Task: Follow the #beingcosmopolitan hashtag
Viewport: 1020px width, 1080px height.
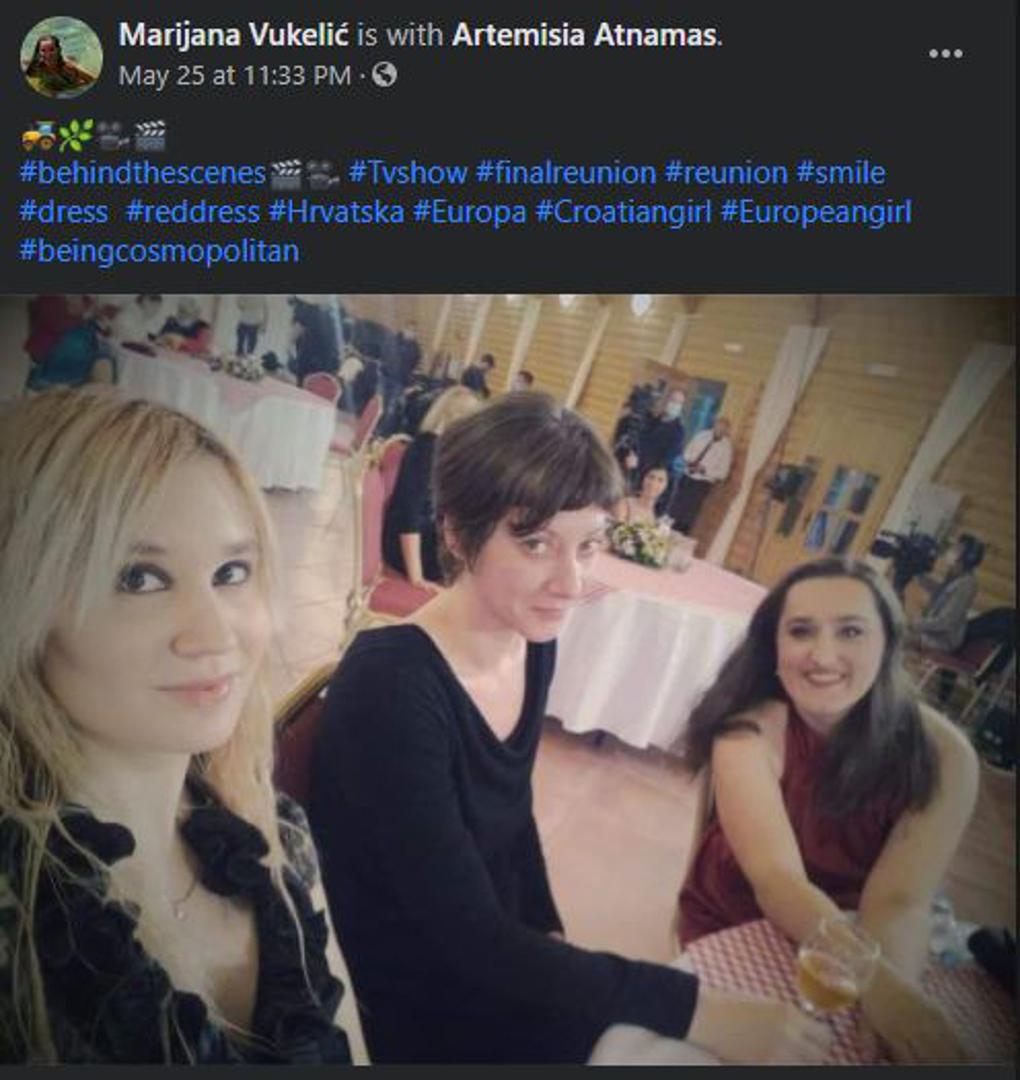Action: tap(159, 251)
